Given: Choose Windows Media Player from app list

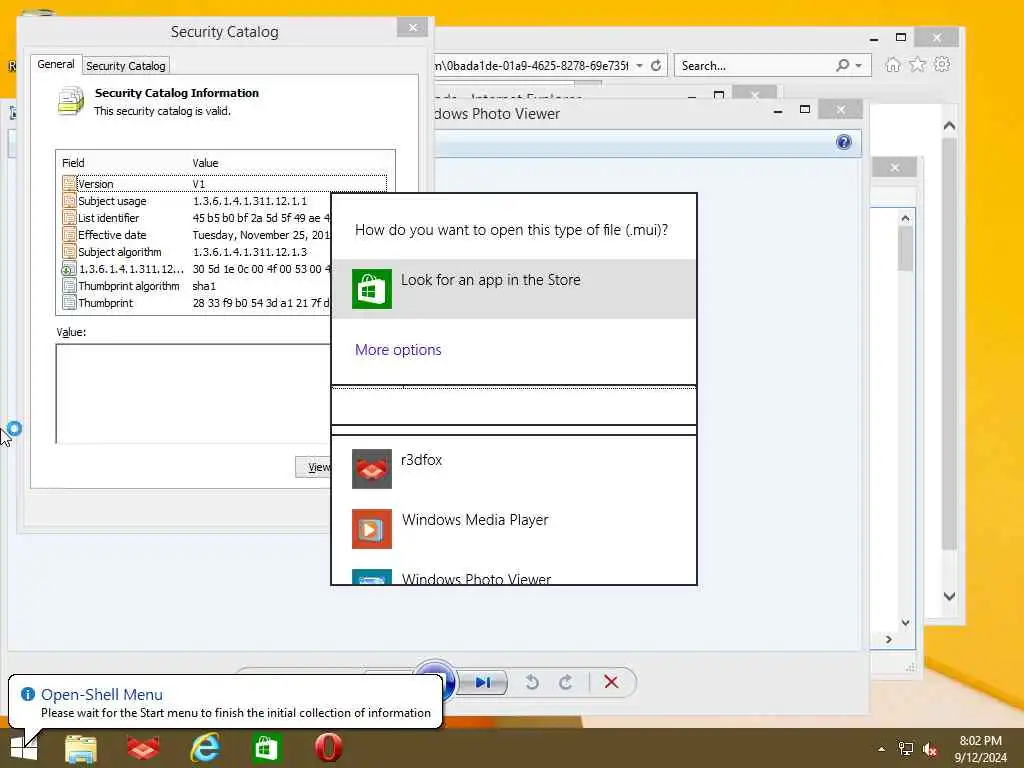Looking at the screenshot, I should 514,528.
